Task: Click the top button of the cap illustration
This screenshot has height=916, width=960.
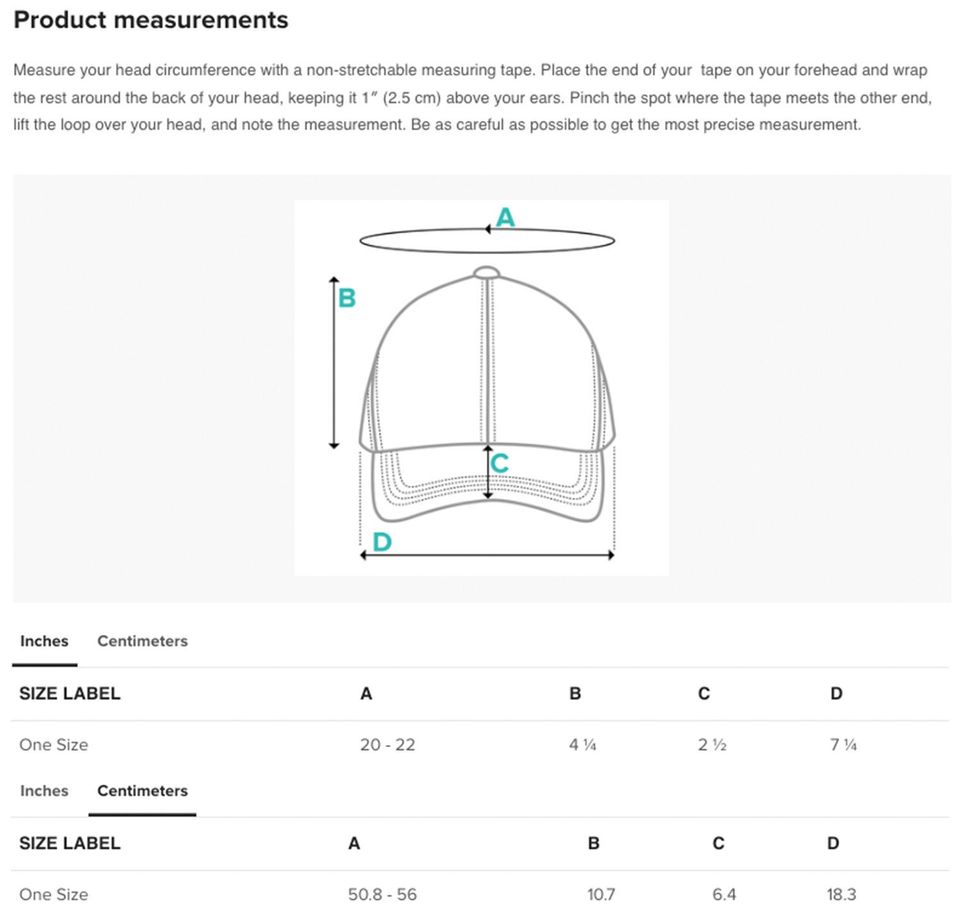Action: [487, 271]
